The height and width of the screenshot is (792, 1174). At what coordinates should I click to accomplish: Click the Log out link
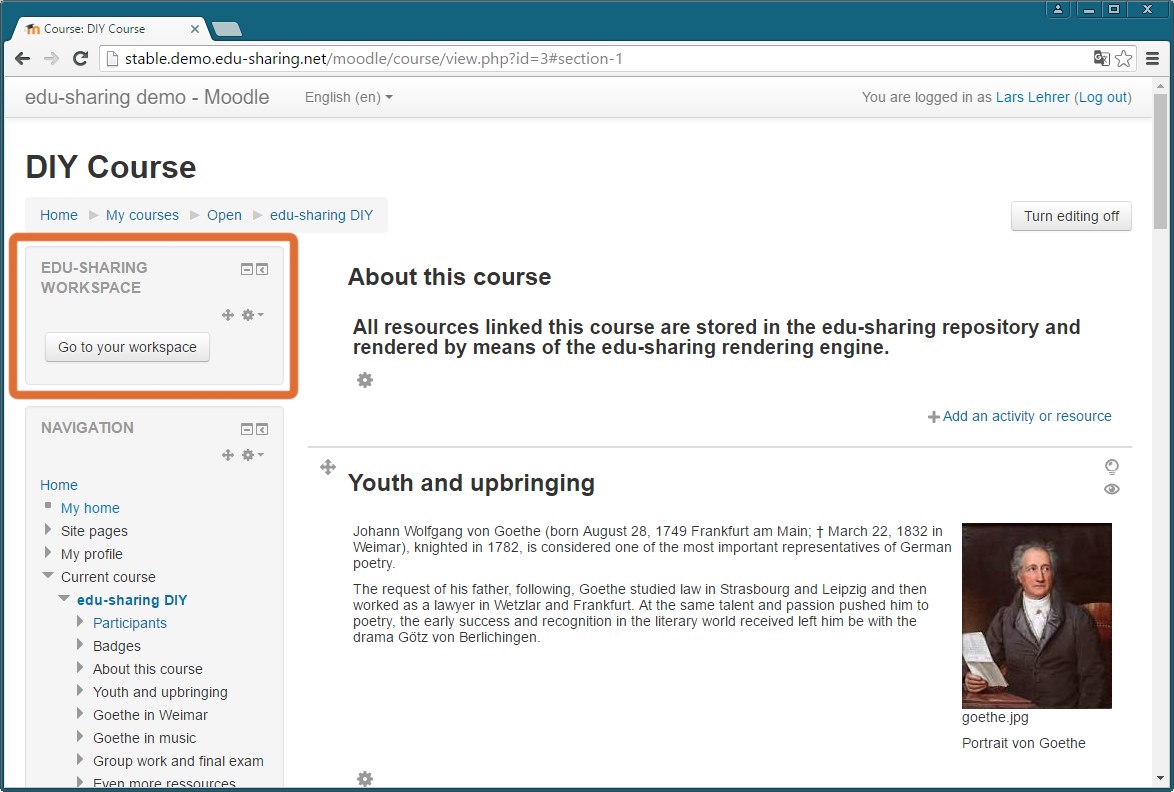pos(1103,97)
